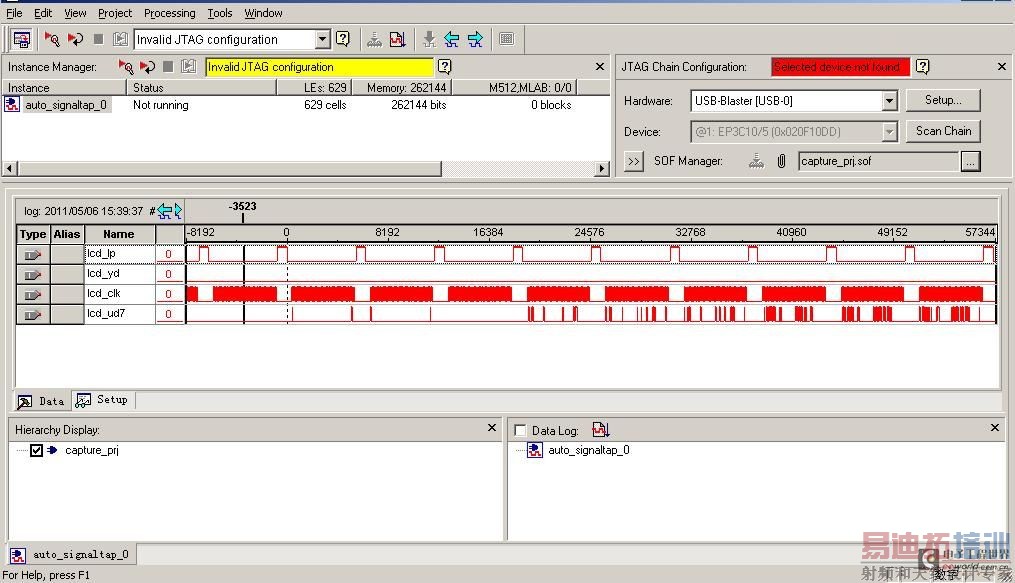Click Autorun Analysis icon in main toolbar

(76, 39)
